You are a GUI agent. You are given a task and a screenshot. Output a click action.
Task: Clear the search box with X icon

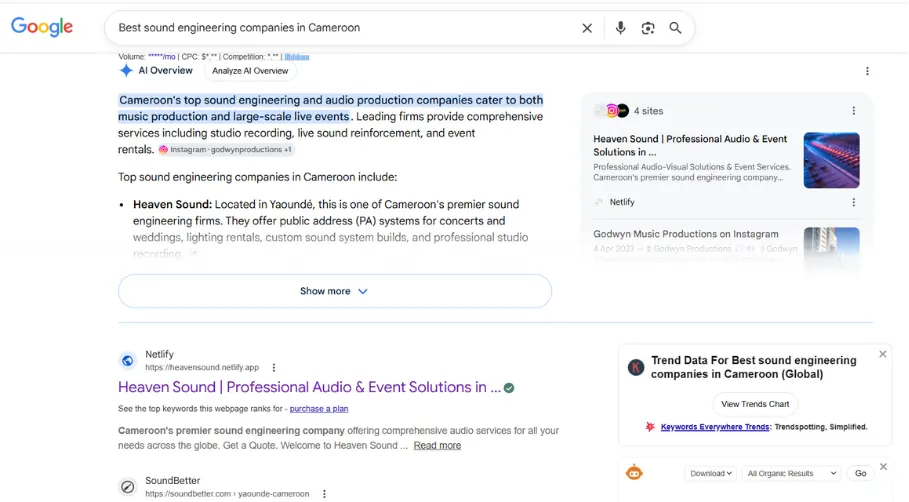(x=587, y=28)
